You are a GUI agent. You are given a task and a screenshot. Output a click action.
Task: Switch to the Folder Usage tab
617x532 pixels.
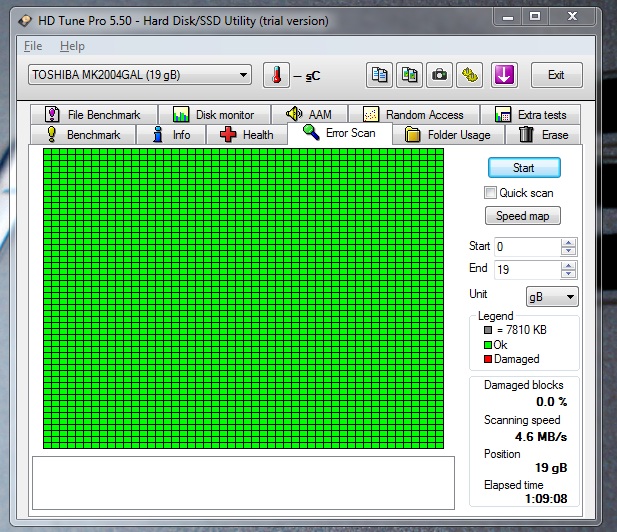click(447, 135)
